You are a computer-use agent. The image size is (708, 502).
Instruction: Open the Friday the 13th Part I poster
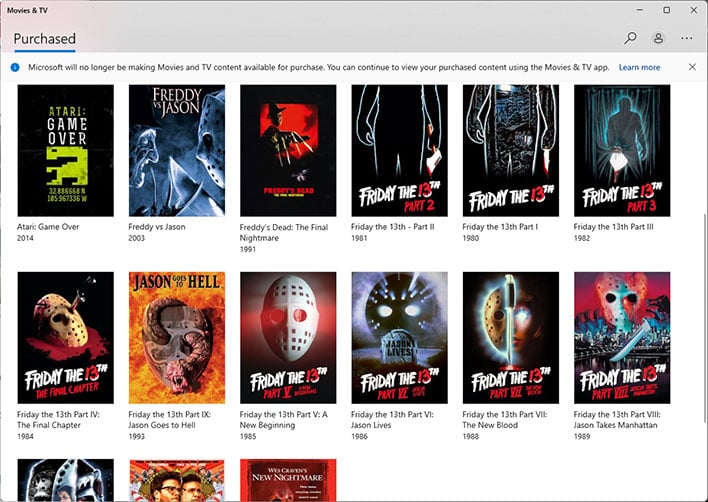point(511,150)
